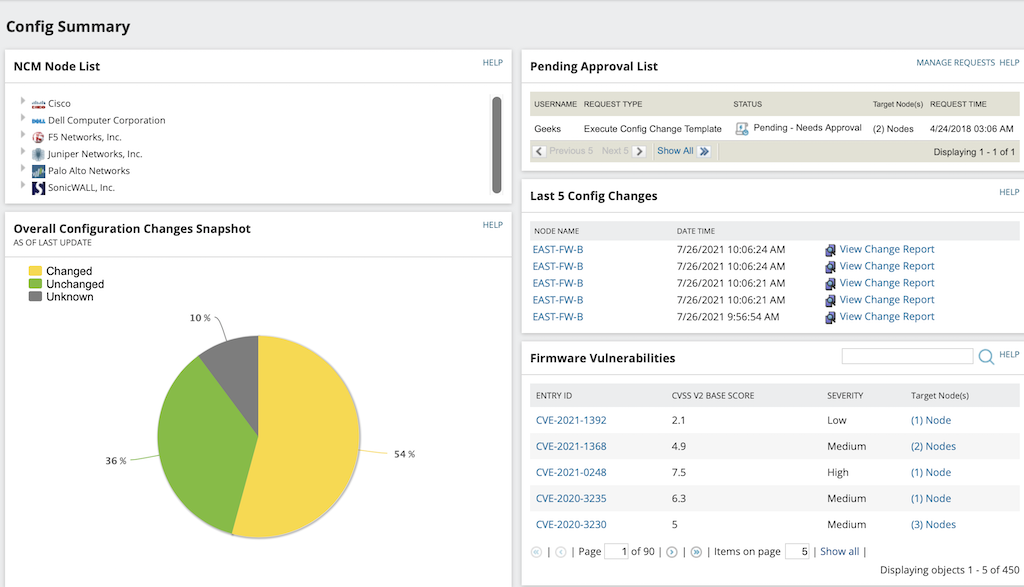Screen dimensions: 1024x587
Task: Click the yellow Changed legend swatch
Action: (35, 271)
